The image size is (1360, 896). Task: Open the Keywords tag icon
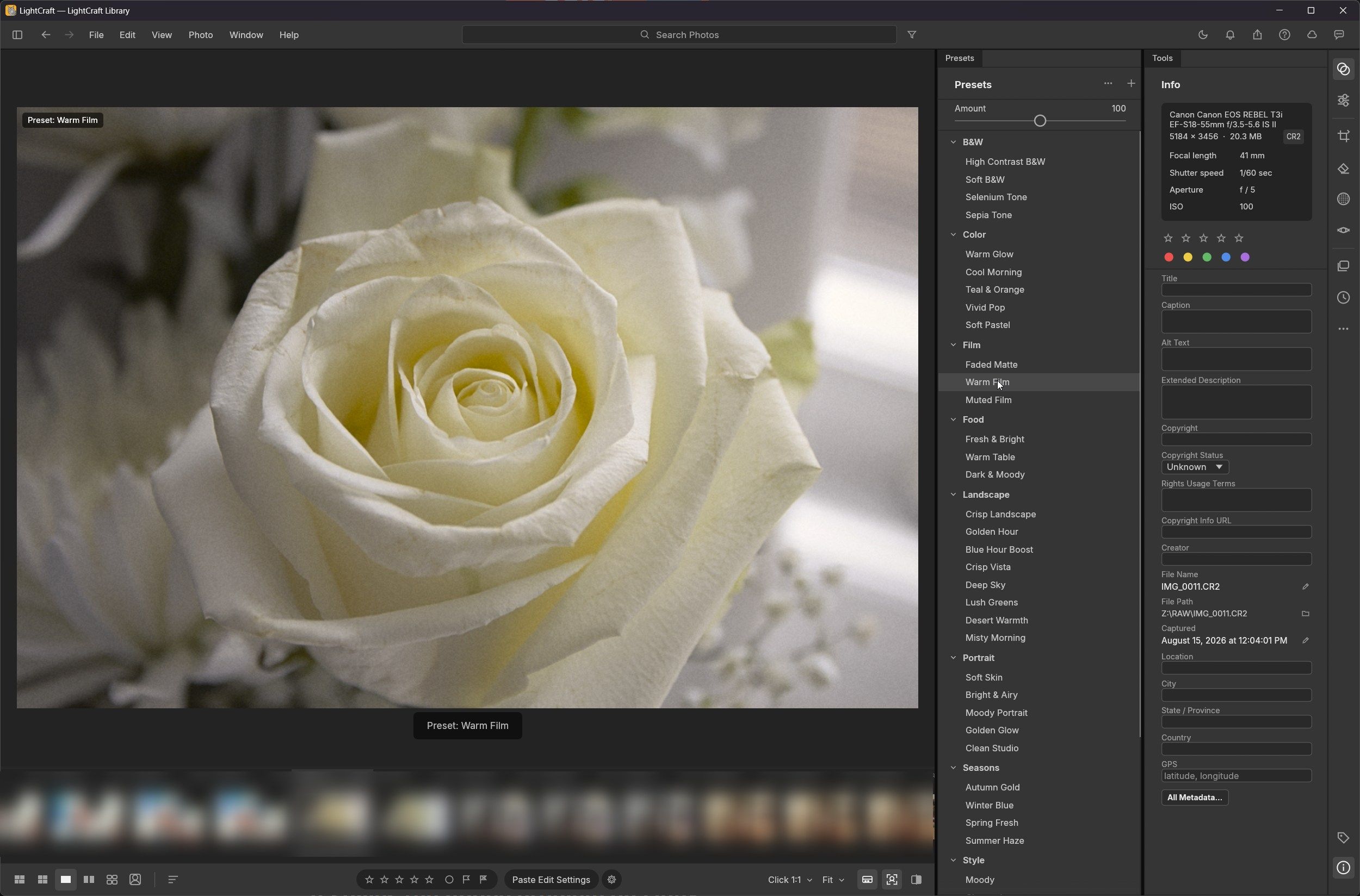pos(1344,838)
